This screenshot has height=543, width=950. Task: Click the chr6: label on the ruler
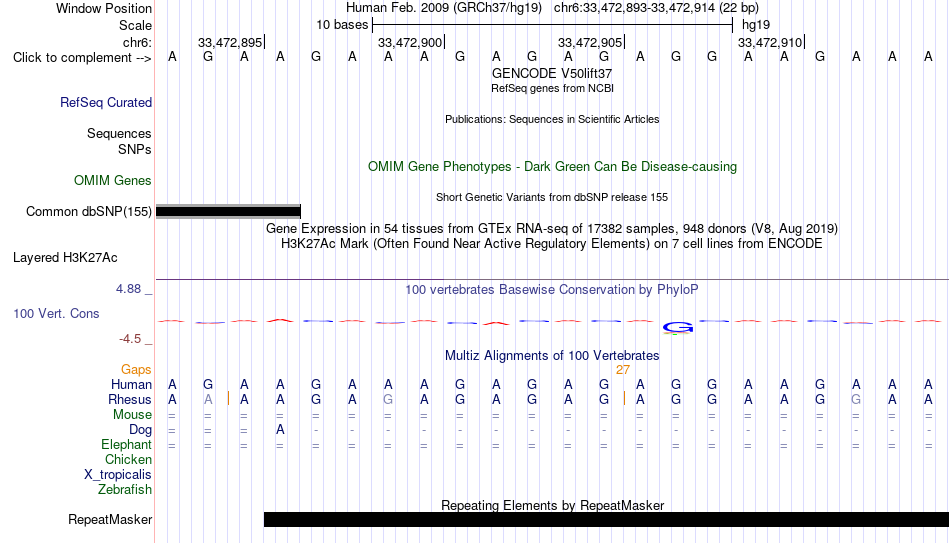(137, 42)
